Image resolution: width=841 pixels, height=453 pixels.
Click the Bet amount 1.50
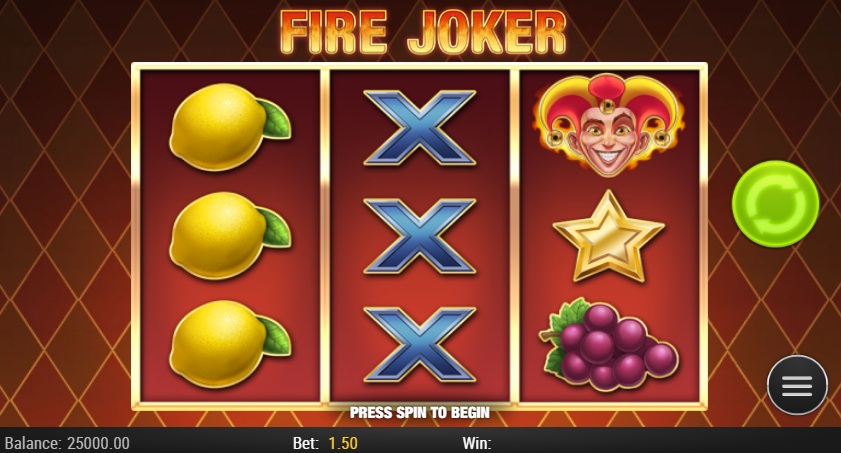343,443
